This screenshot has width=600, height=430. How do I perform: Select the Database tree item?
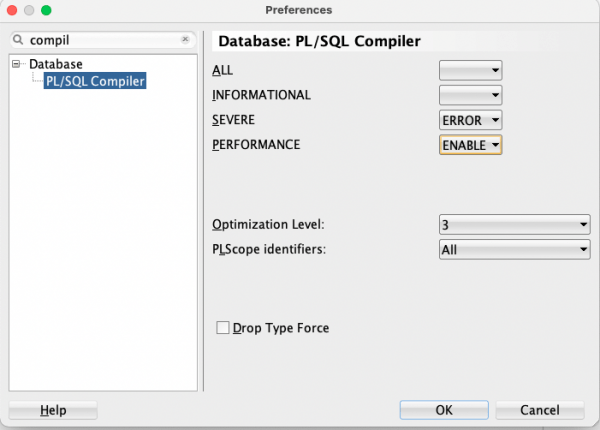[x=56, y=64]
